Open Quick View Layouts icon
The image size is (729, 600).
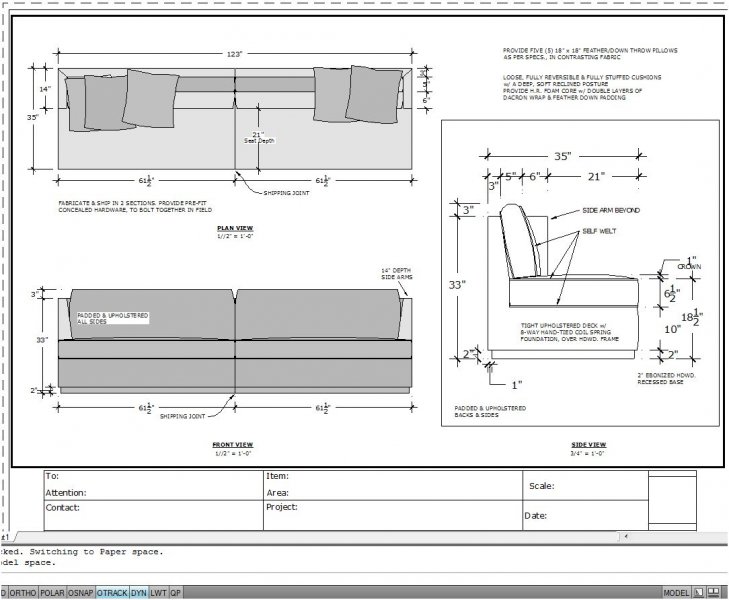(699, 593)
